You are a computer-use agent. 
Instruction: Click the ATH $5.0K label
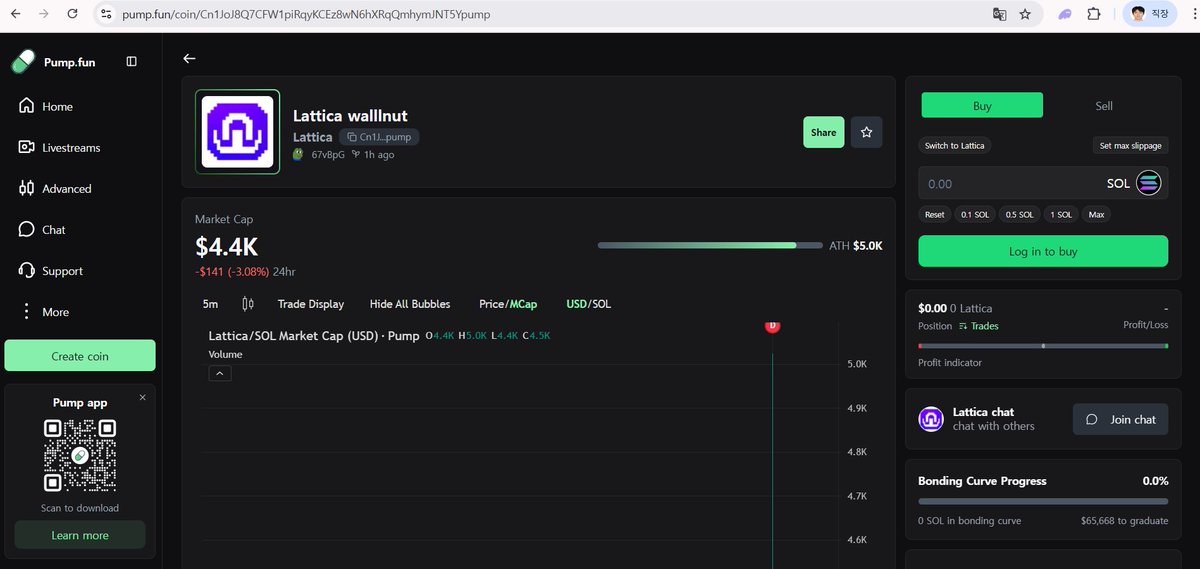856,245
